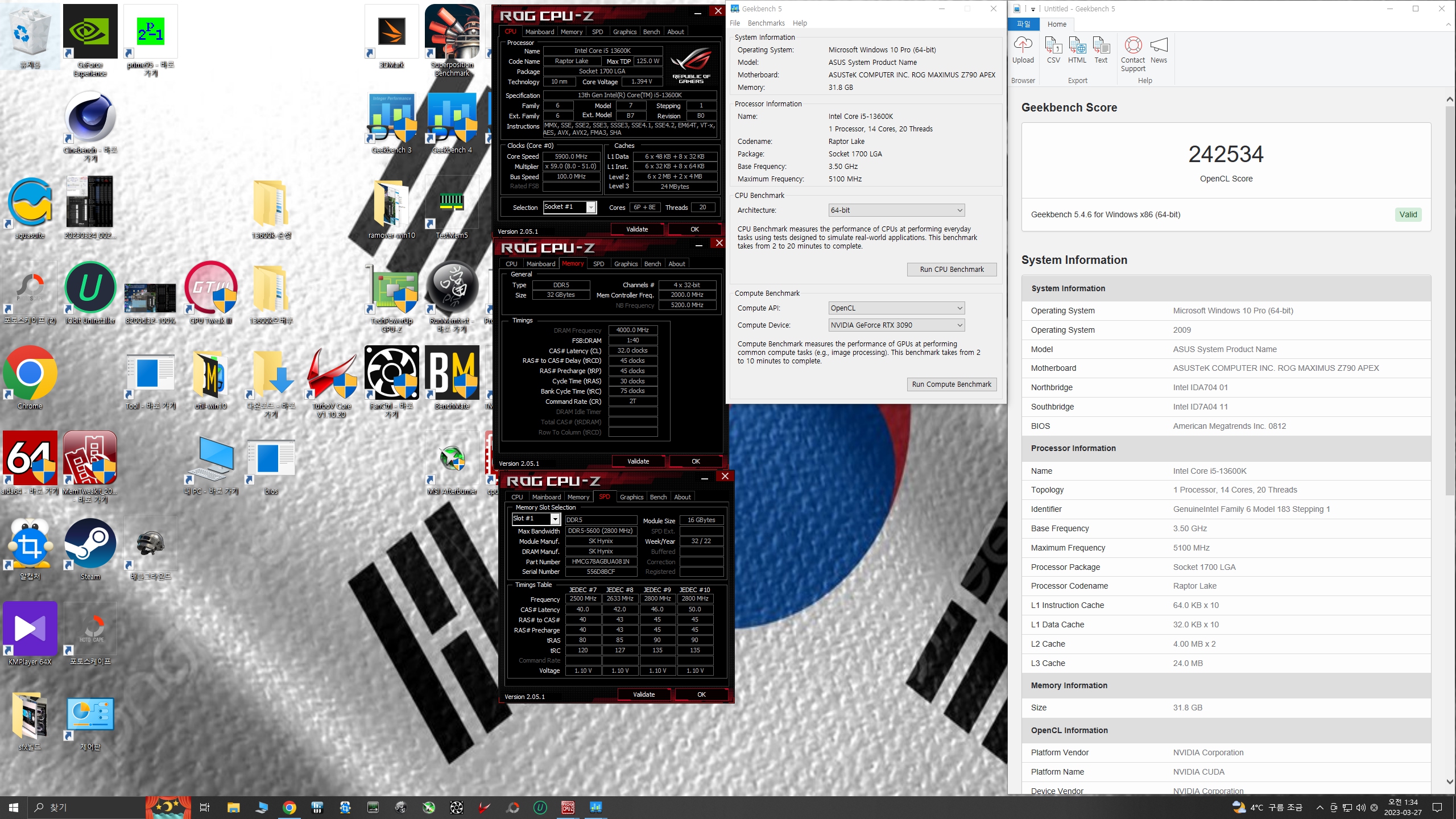This screenshot has height=819, width=1456.
Task: Click the taskbar search box
Action: coord(85,807)
